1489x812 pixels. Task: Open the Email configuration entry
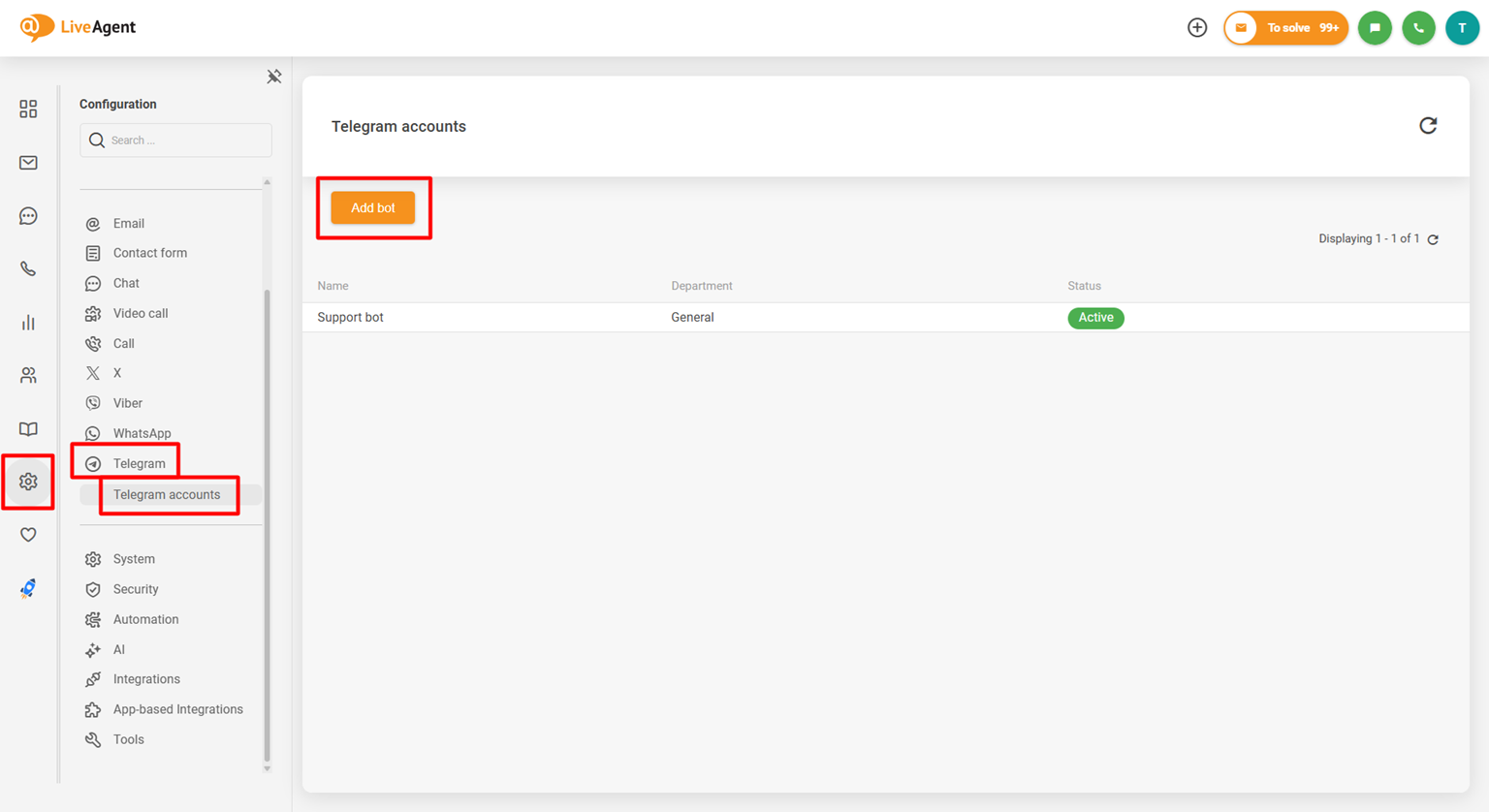tap(127, 223)
